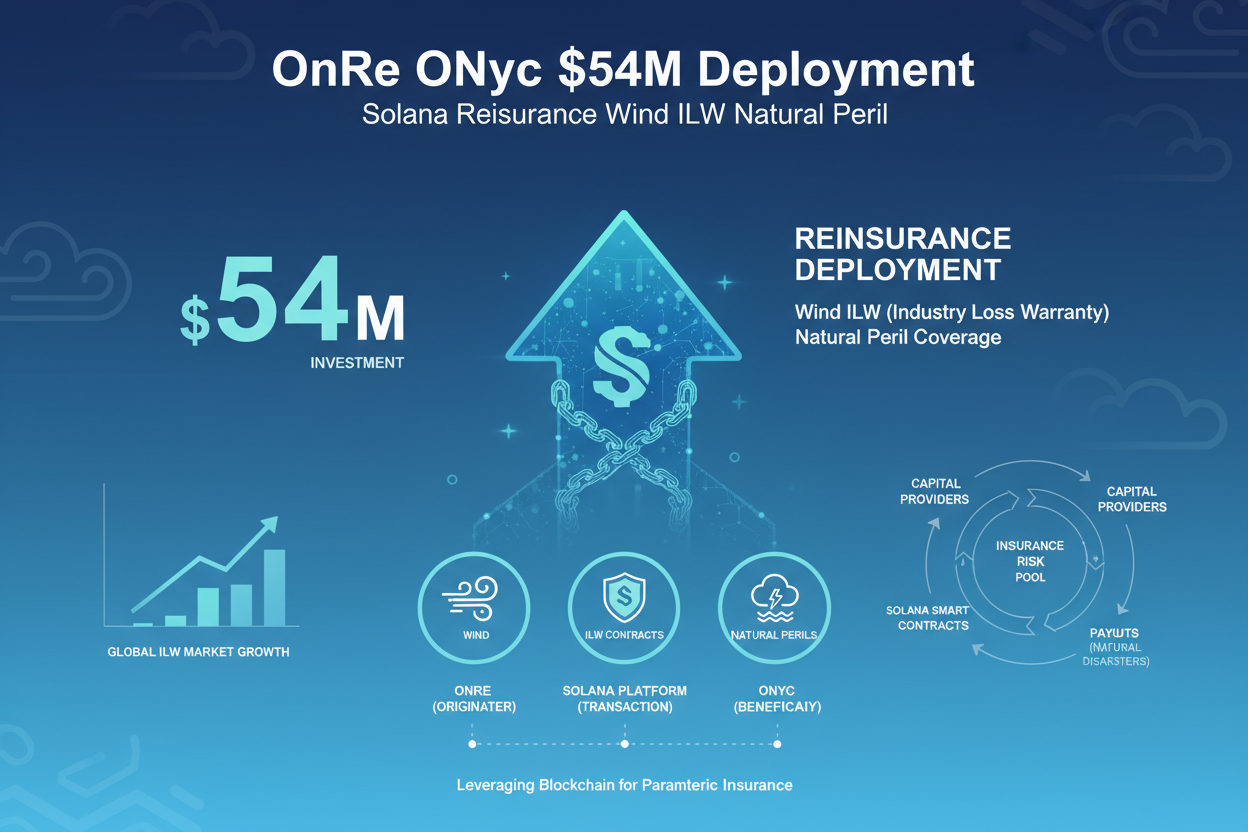Click the 'SOLANA PLATFORM (TRANSACTION)' label
Viewport: 1248px width, 832px height.
625,699
